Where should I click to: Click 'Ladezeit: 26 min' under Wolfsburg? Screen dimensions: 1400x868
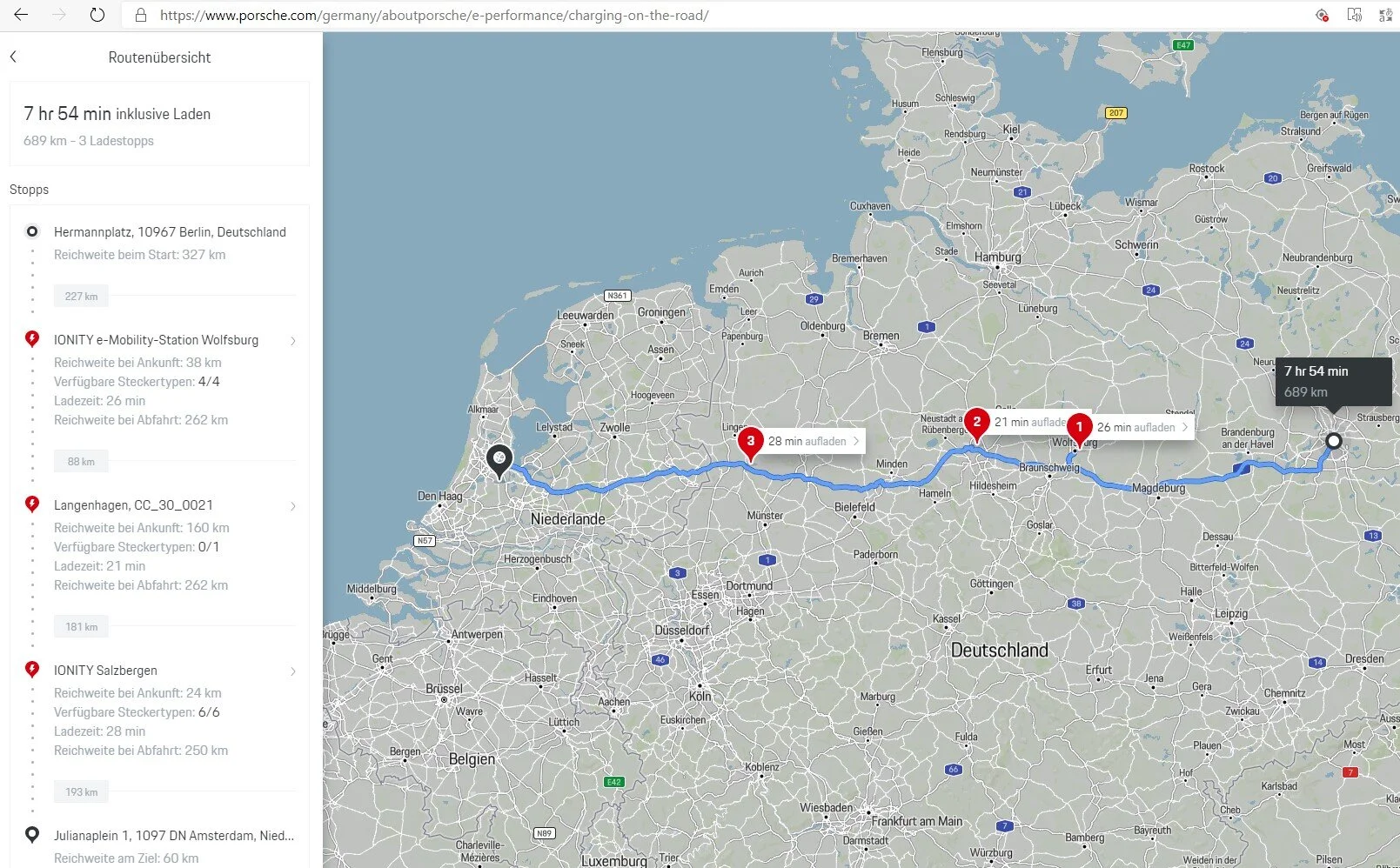pyautogui.click(x=99, y=401)
